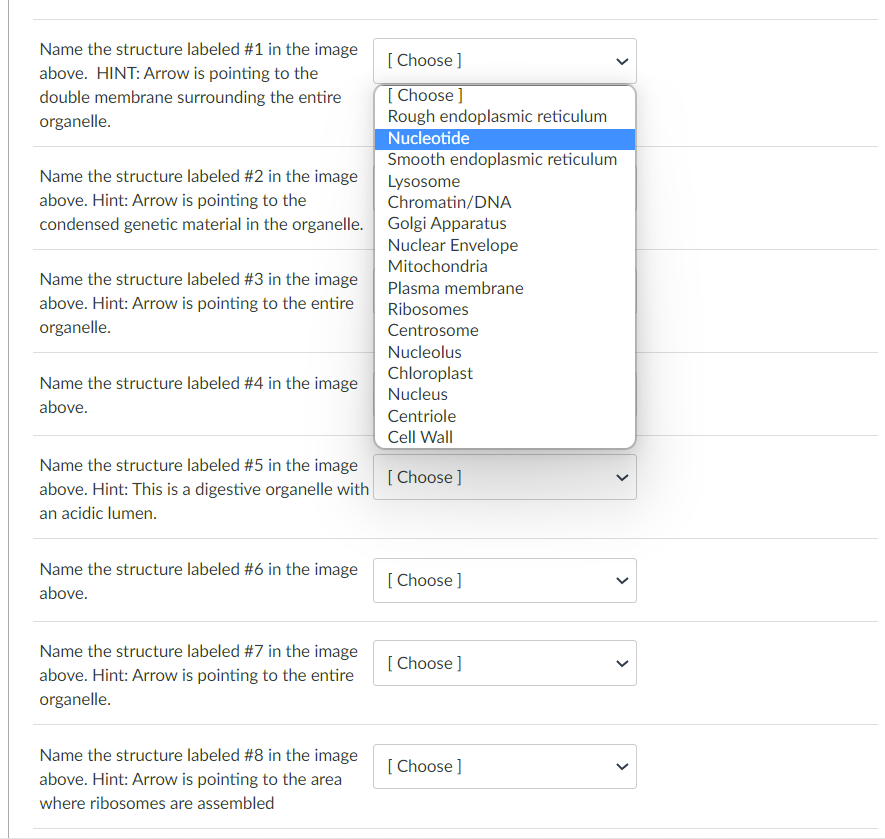Click the question #5 digestive organelle prompt
This screenshot has height=839, width=885.
coord(204,489)
